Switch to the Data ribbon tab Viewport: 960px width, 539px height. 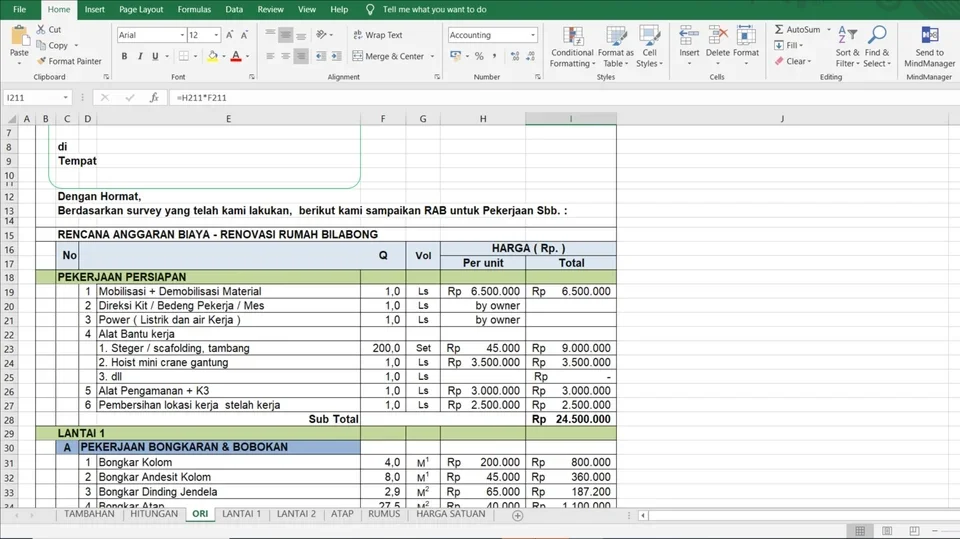pos(234,9)
